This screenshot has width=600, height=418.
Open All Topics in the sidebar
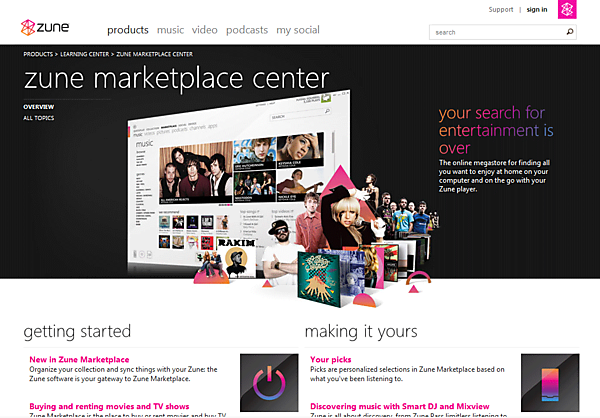pos(39,118)
